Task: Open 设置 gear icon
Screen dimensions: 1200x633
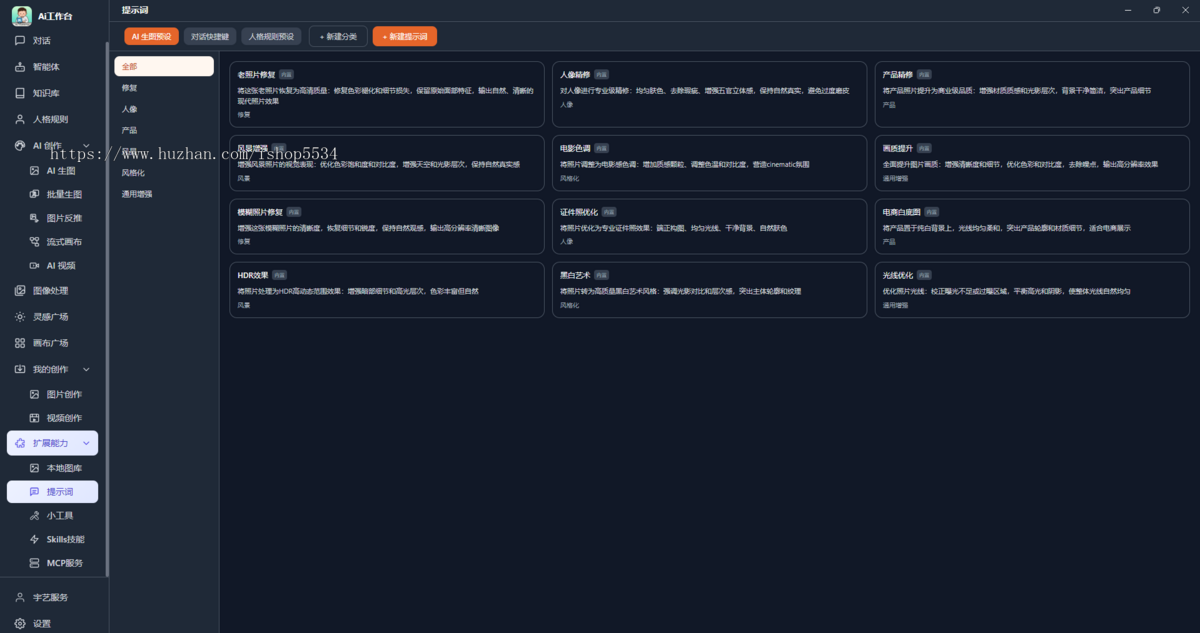Action: [20, 623]
